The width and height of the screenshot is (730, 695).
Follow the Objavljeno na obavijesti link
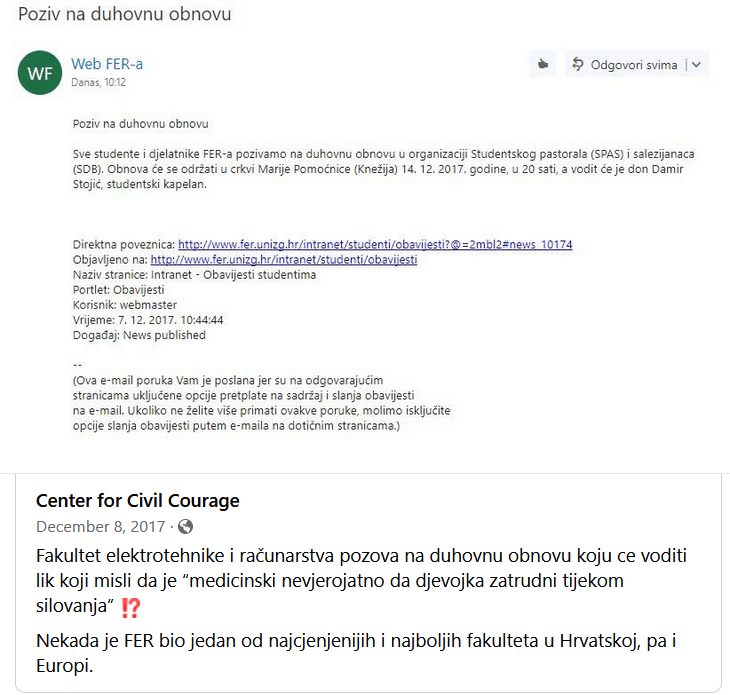pos(283,260)
